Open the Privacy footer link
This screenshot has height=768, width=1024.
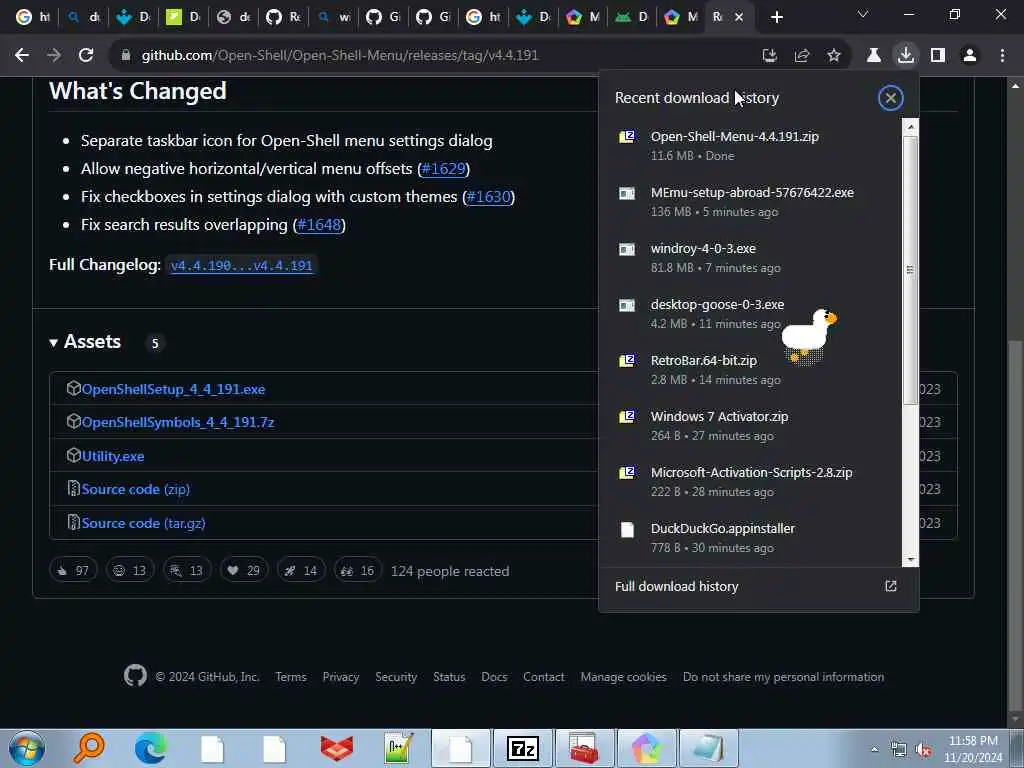[341, 677]
